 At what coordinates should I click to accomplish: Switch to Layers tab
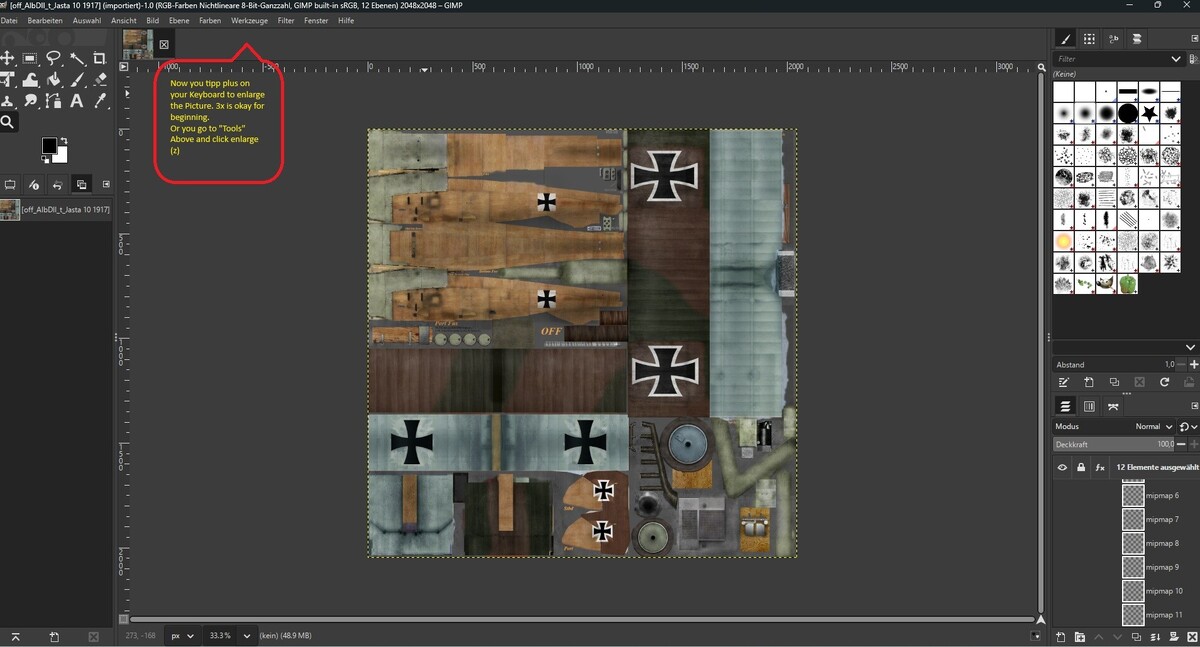pyautogui.click(x=1065, y=406)
